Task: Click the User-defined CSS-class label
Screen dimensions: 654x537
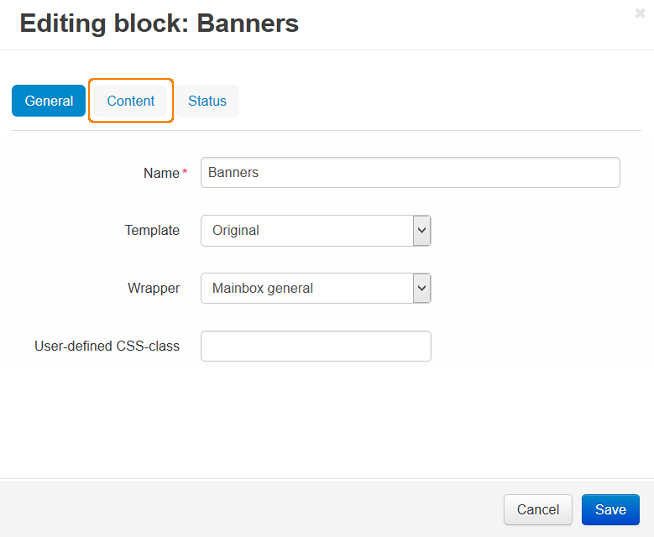Action: 107,346
